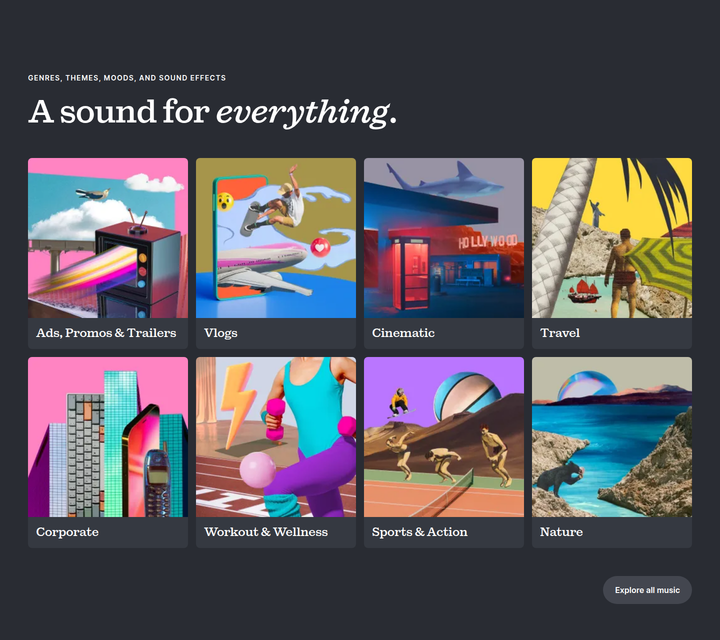Image resolution: width=720 pixels, height=640 pixels.
Task: Open the Ads, Promos & Trailers thumbnail image
Action: coord(108,238)
